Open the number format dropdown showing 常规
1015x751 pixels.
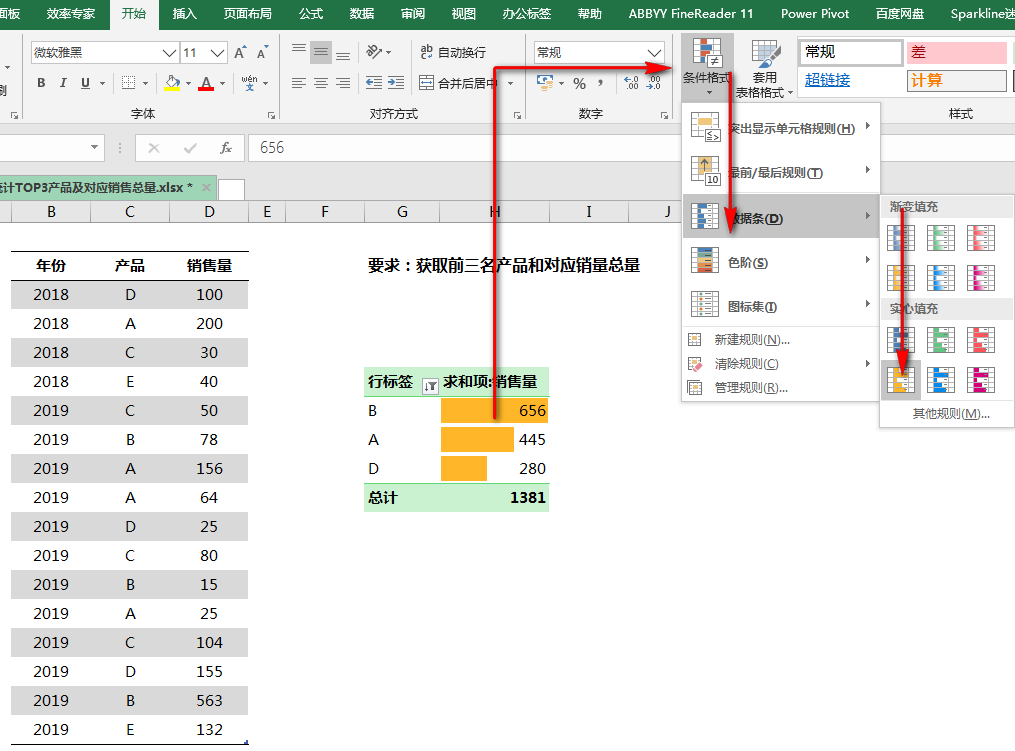[654, 52]
